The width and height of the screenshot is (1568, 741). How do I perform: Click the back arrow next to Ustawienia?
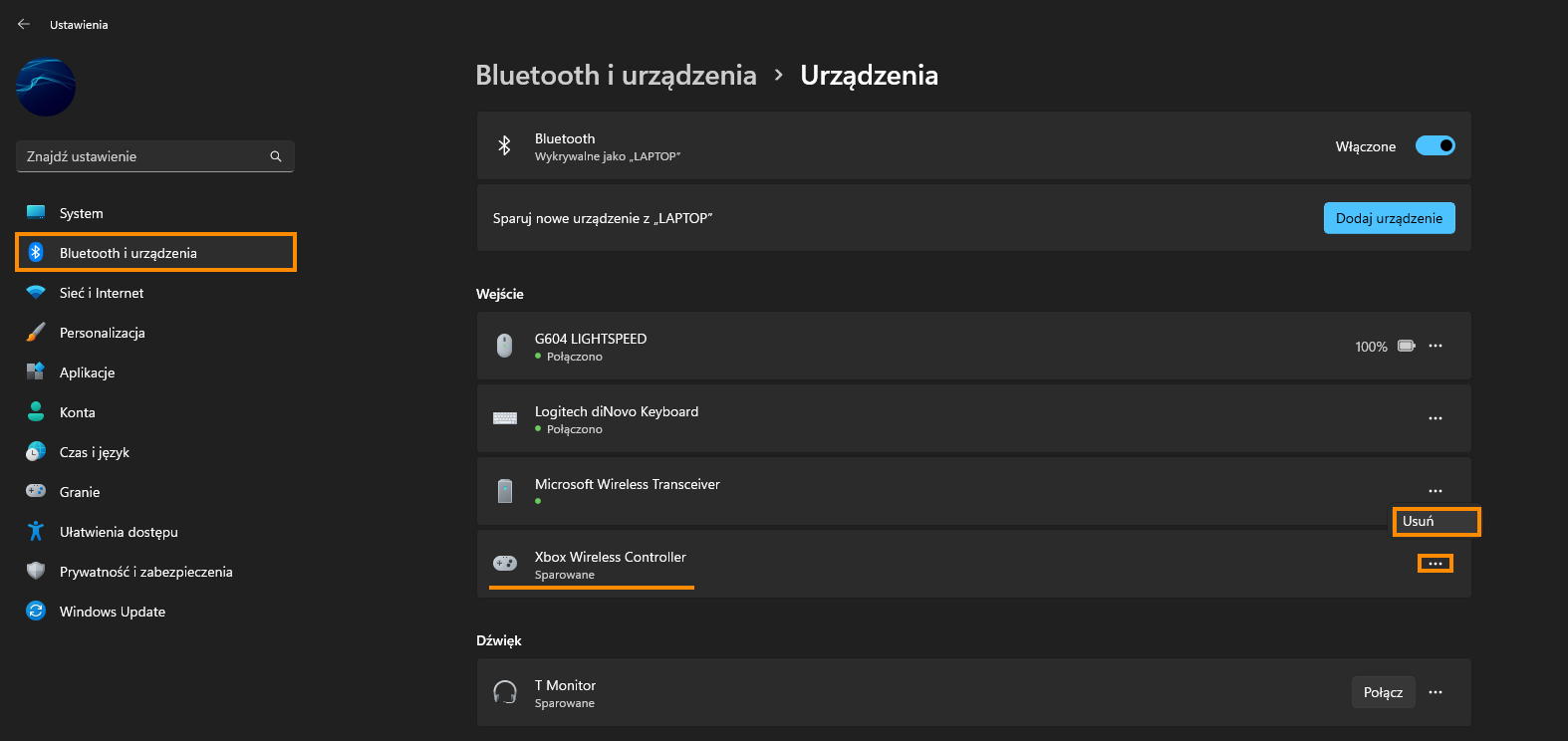click(x=24, y=24)
